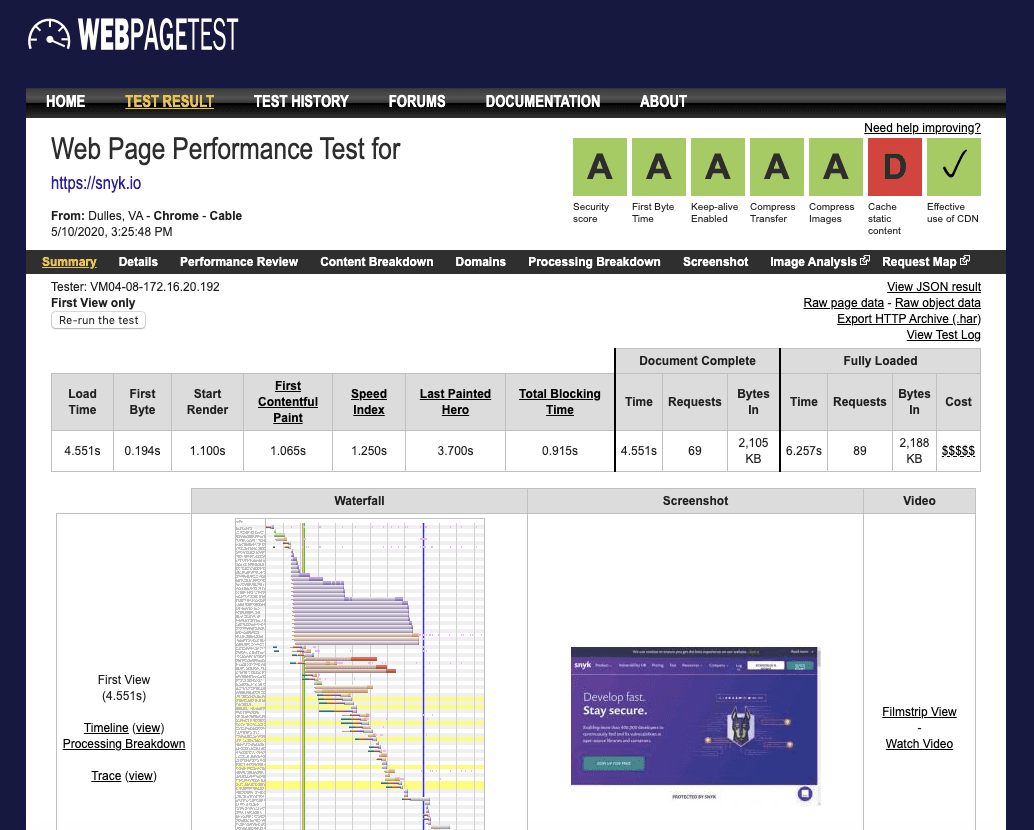
Task: Click the Need help improving? link
Action: [x=922, y=128]
